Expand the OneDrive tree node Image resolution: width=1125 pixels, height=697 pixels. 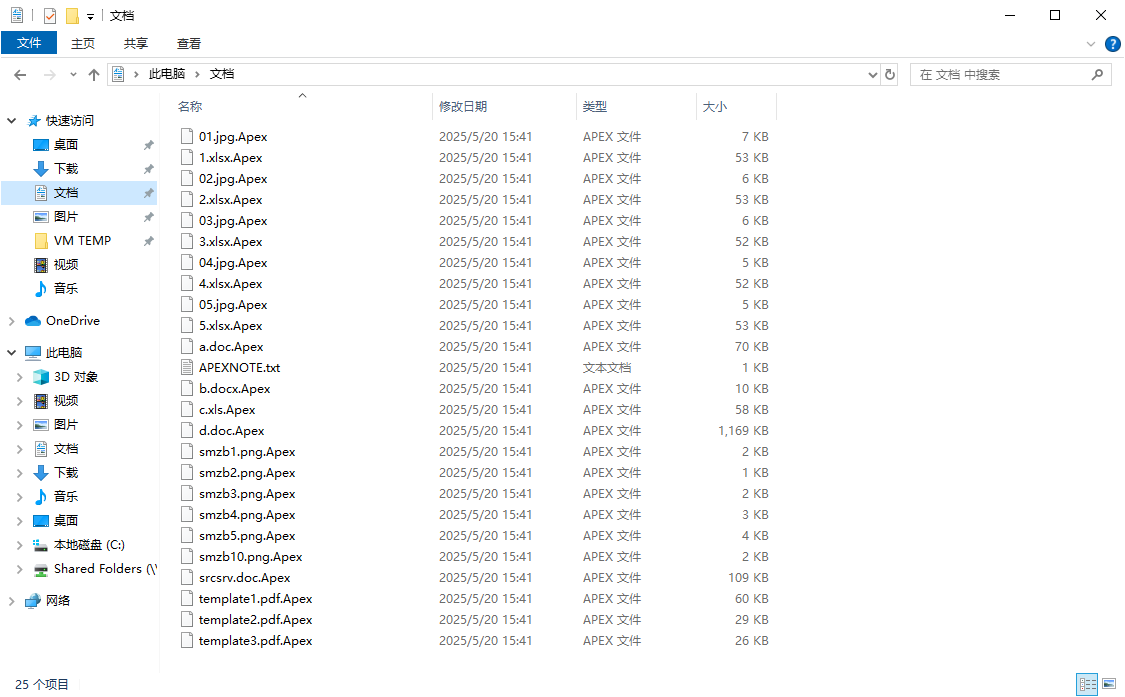coord(12,321)
